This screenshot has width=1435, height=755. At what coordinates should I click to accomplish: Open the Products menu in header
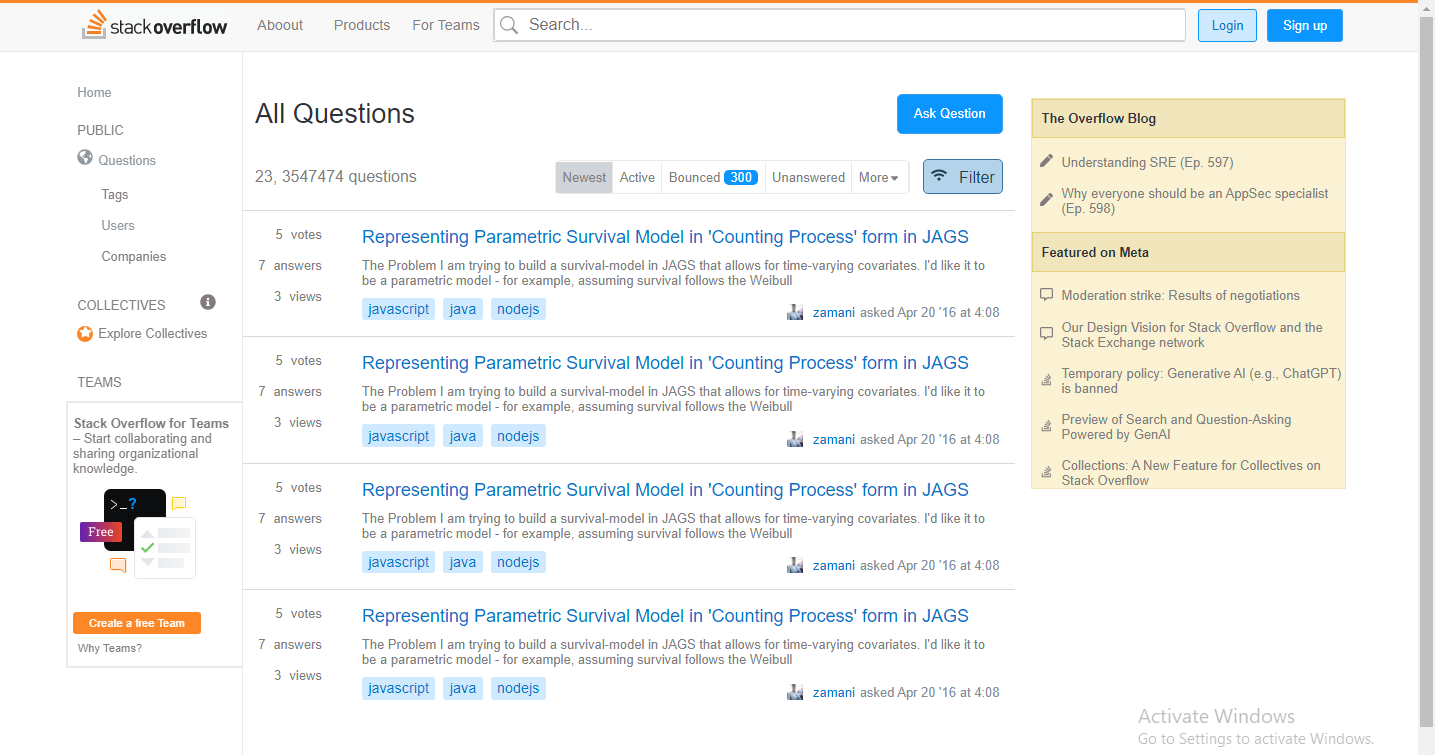point(362,25)
